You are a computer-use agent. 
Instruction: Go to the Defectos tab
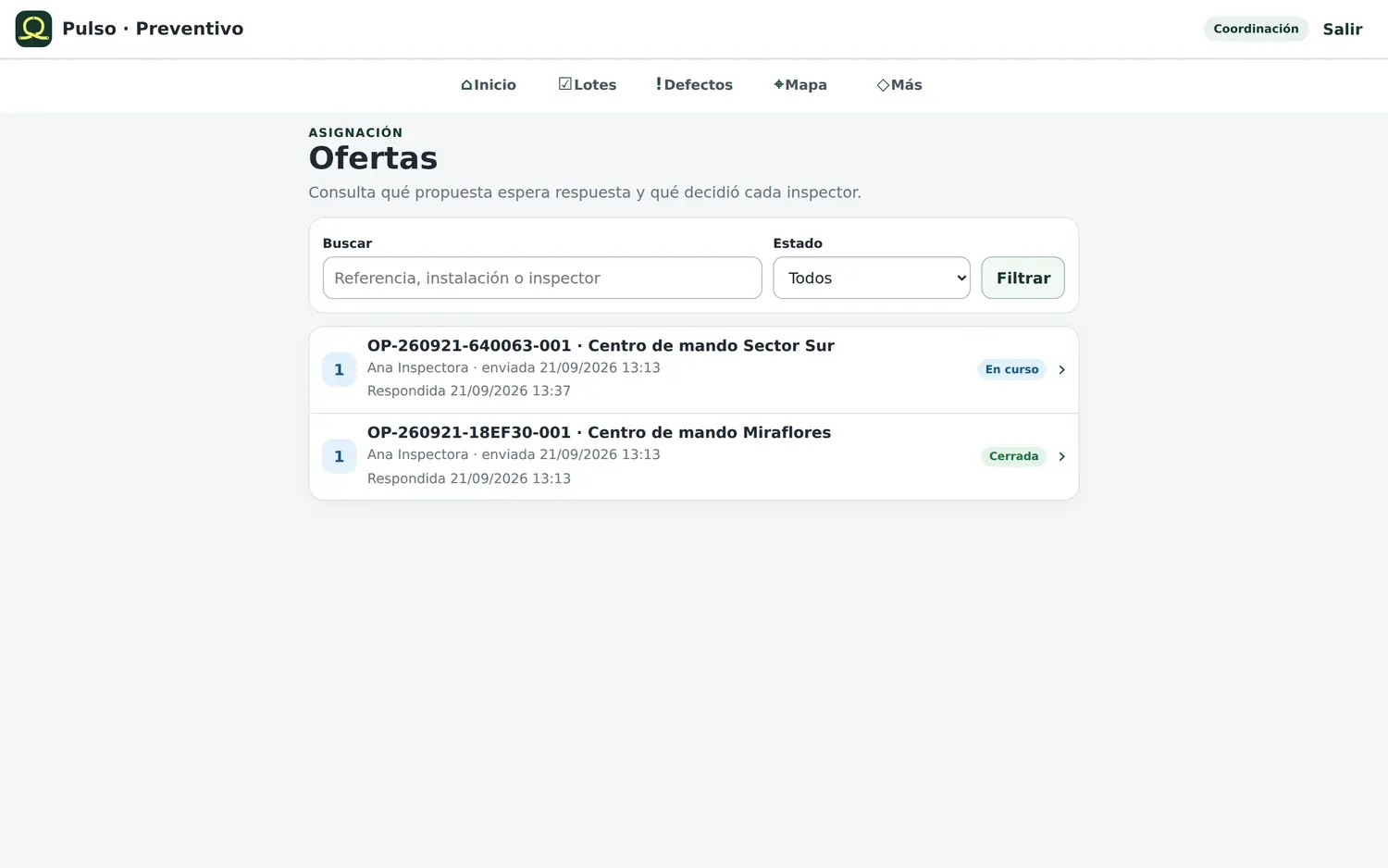(x=694, y=84)
